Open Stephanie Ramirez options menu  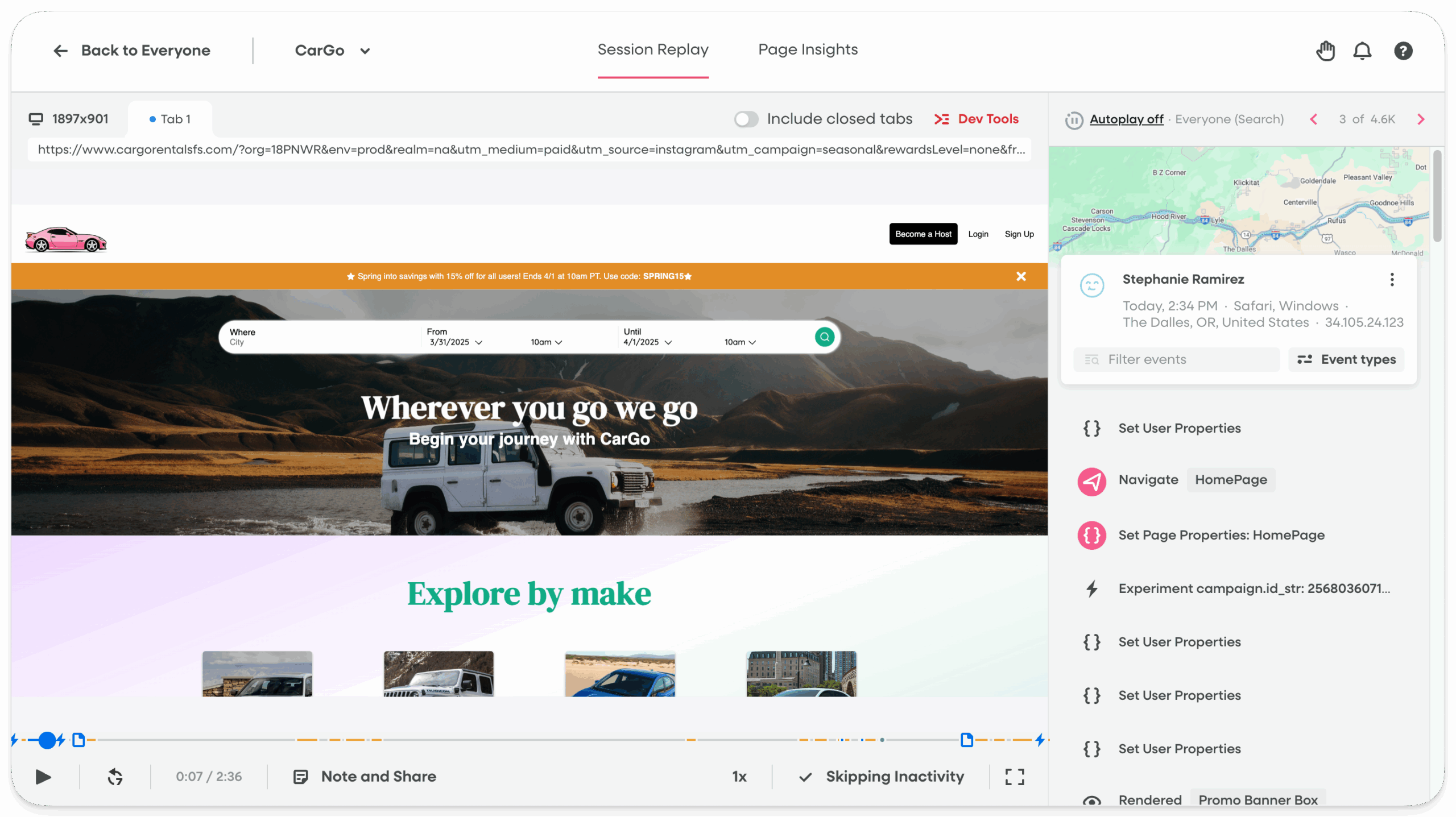click(x=1392, y=279)
